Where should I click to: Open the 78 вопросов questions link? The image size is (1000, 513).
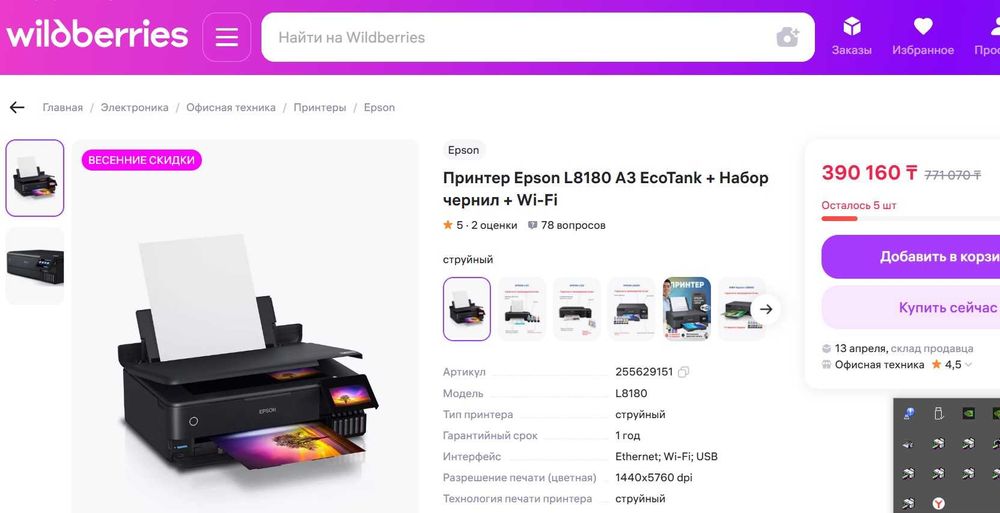point(566,225)
